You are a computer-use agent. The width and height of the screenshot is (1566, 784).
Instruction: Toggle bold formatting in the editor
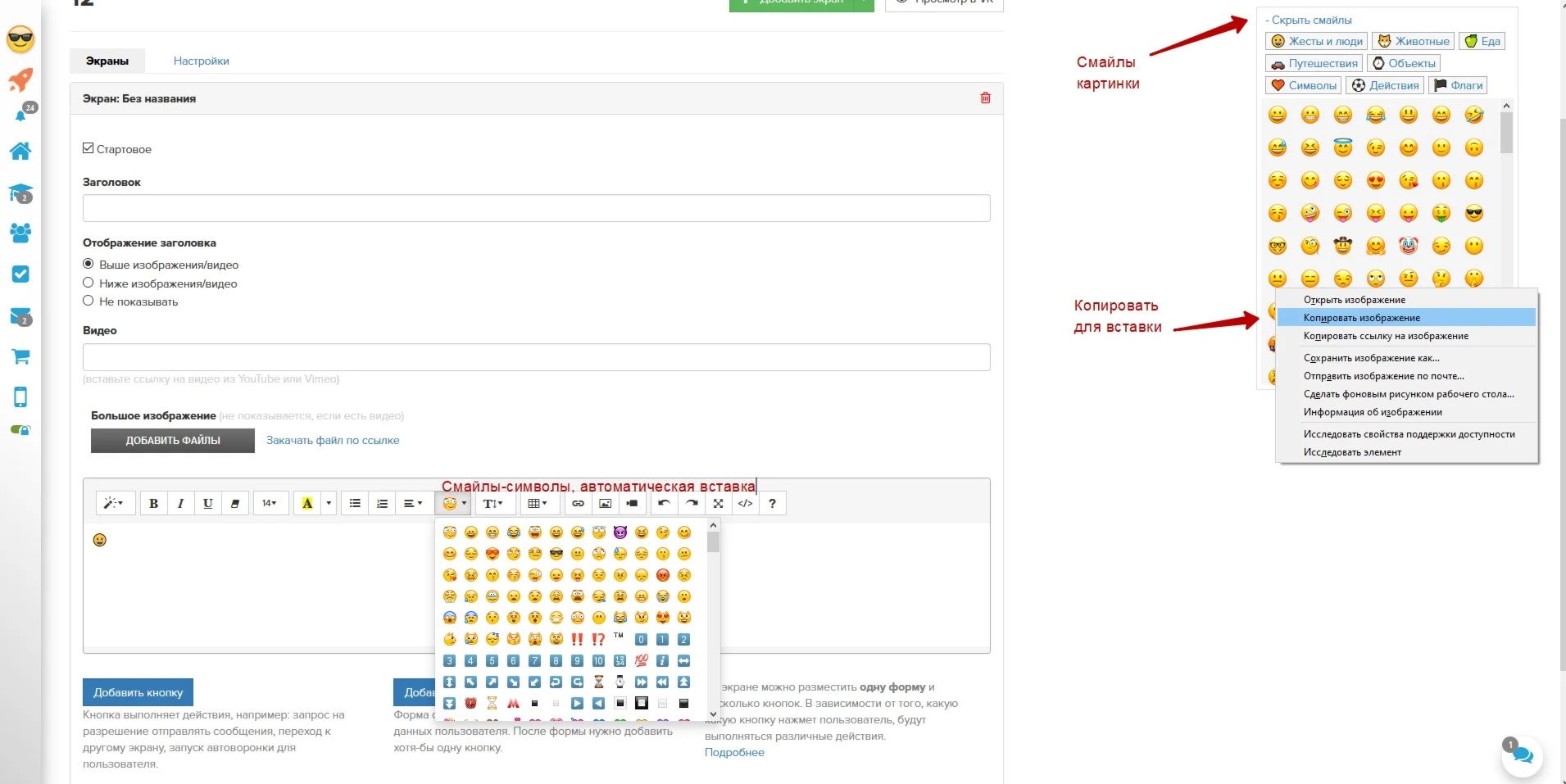click(153, 503)
